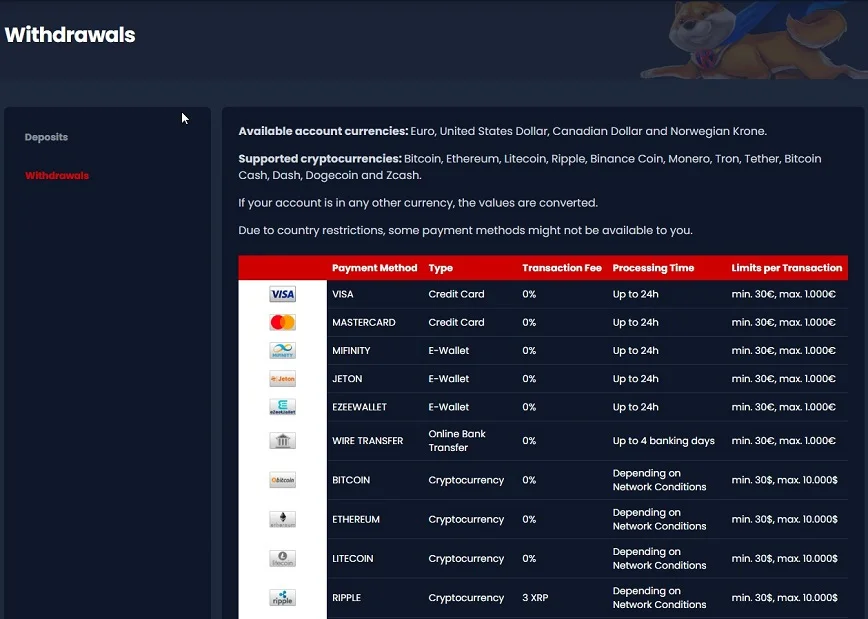Click the LITECOIN payment method name

click(x=353, y=559)
